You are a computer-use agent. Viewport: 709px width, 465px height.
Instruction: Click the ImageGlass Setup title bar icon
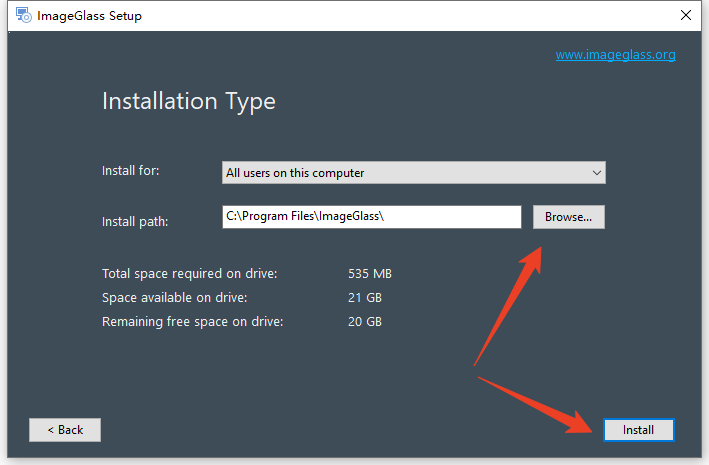point(24,15)
